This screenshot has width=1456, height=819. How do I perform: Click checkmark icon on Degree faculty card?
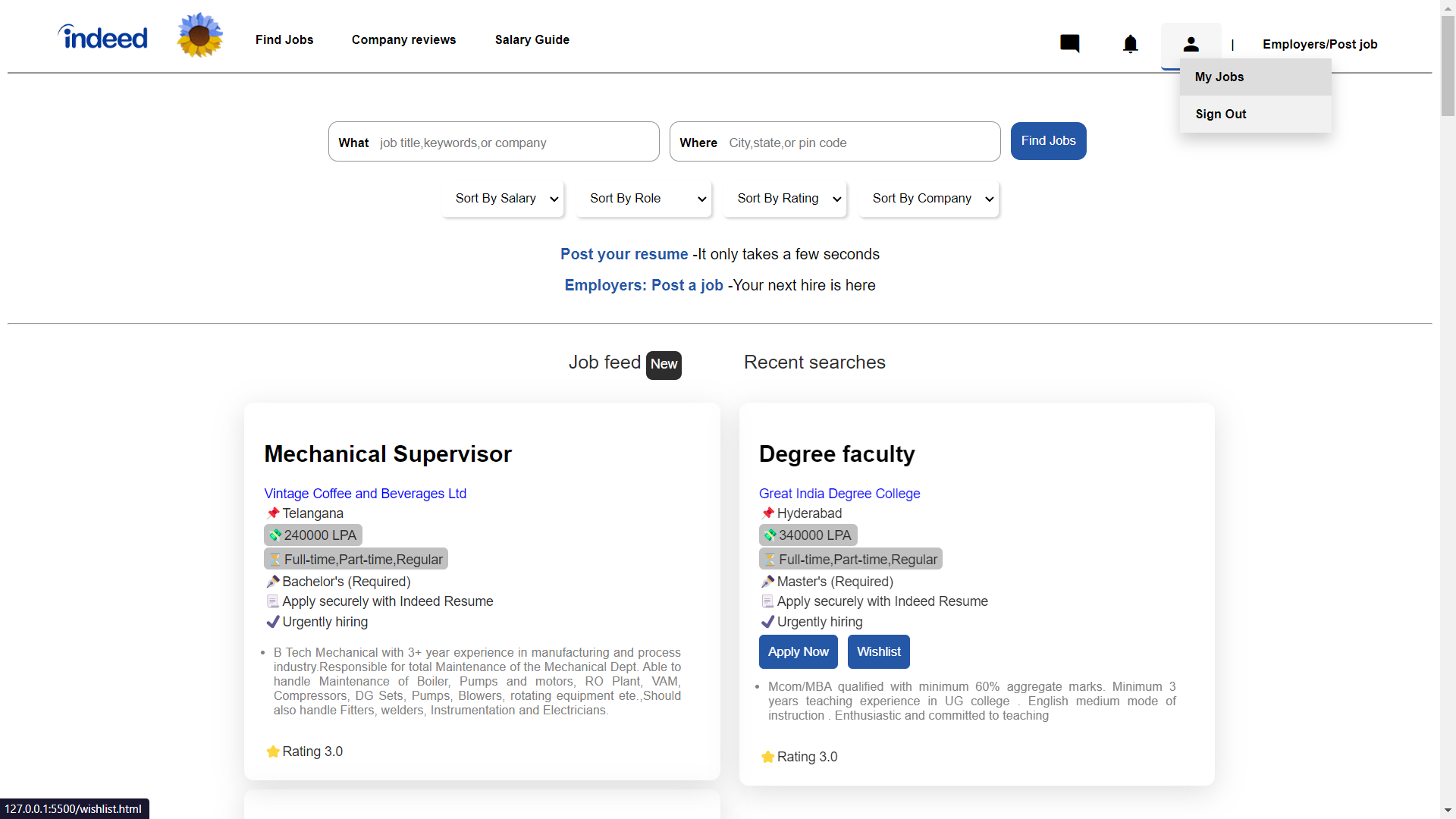pyautogui.click(x=767, y=622)
